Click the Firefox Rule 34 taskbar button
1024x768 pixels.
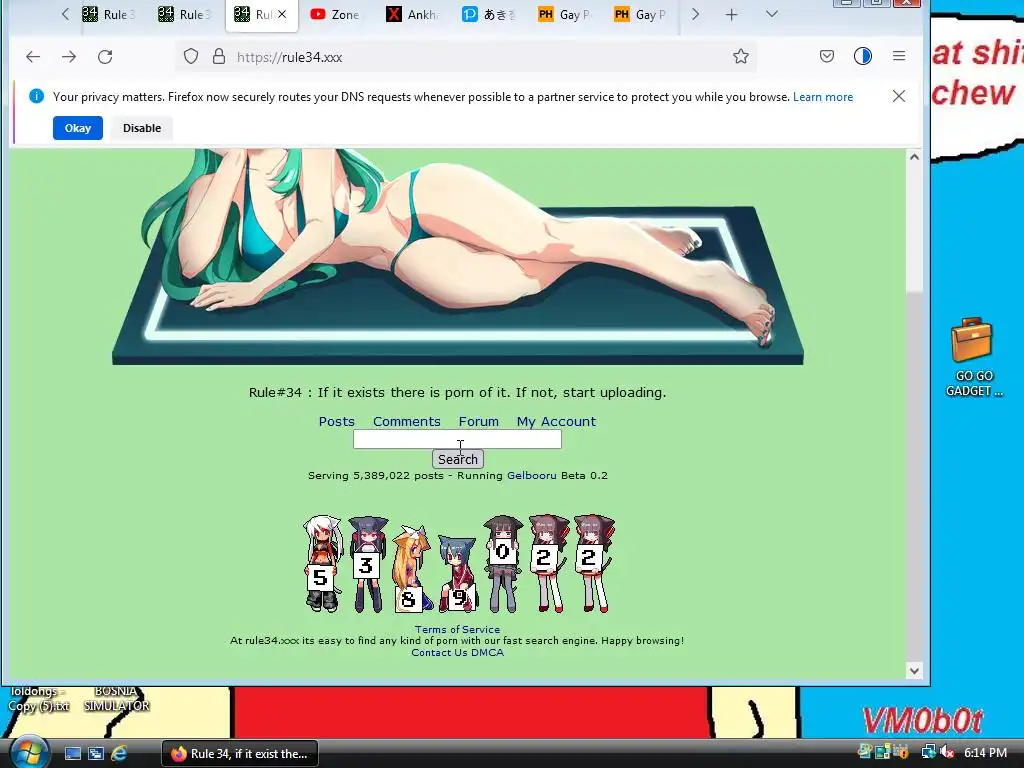[240, 754]
